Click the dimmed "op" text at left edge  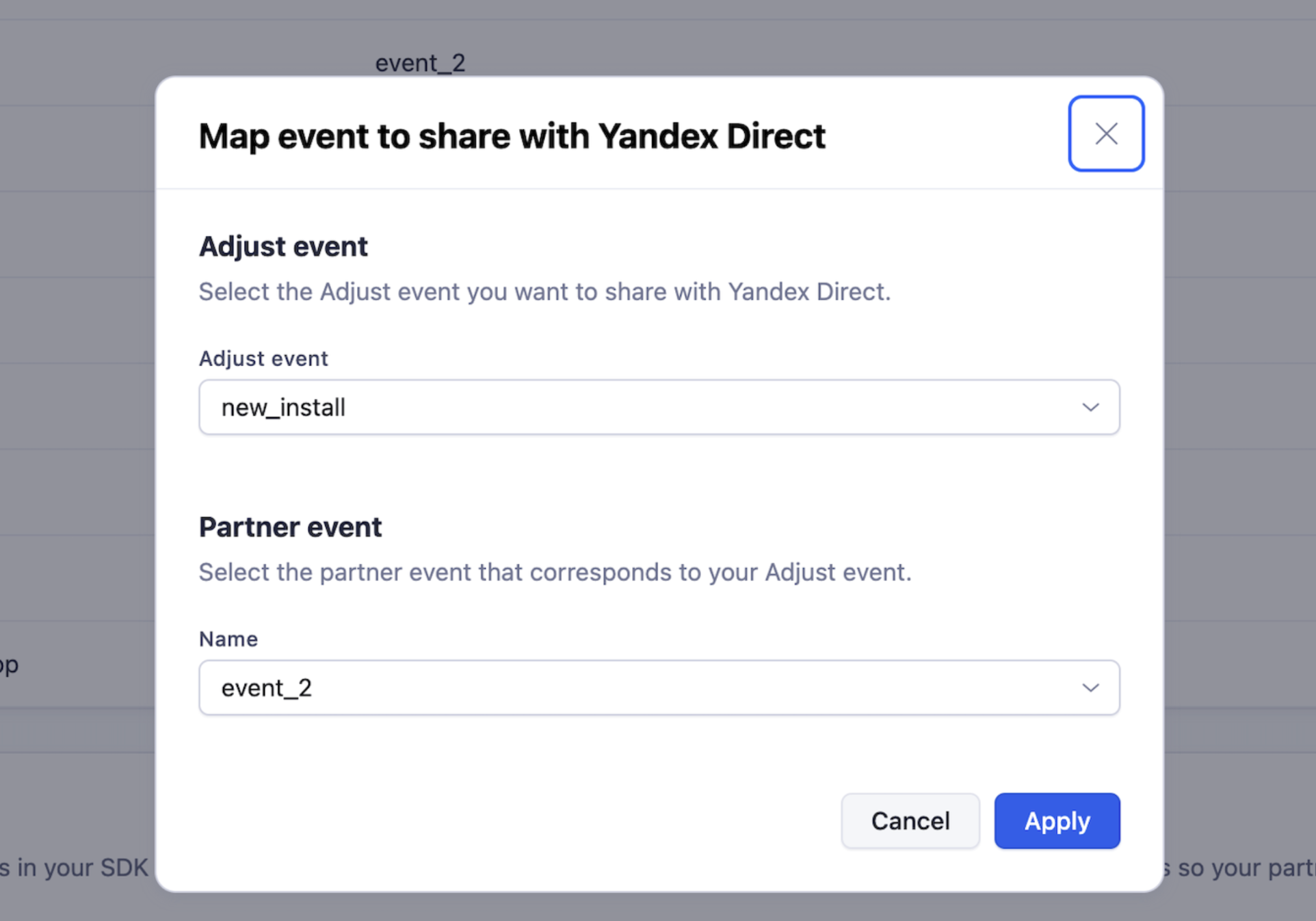(9, 665)
